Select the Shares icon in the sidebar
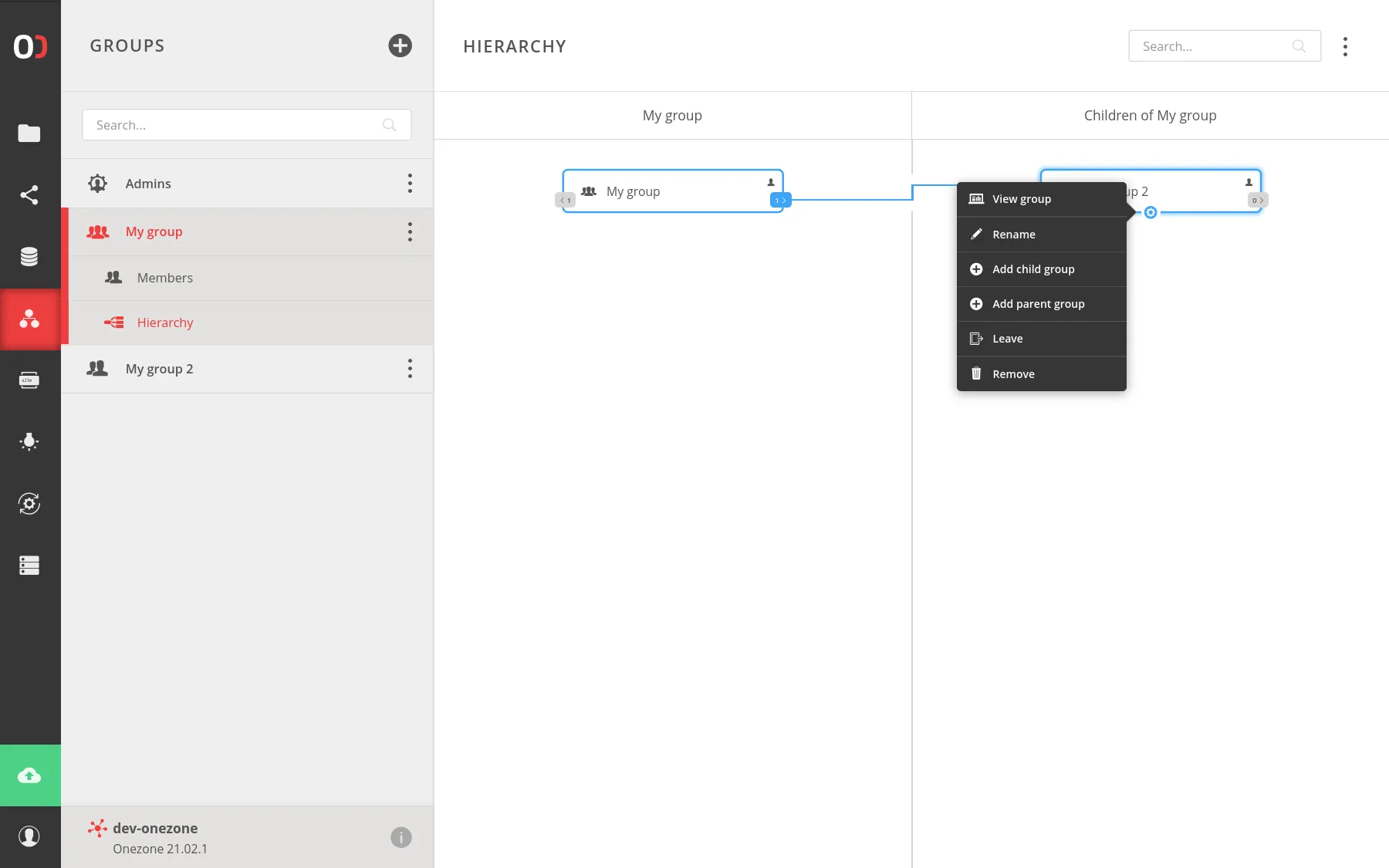This screenshot has width=1389, height=868. (29, 194)
